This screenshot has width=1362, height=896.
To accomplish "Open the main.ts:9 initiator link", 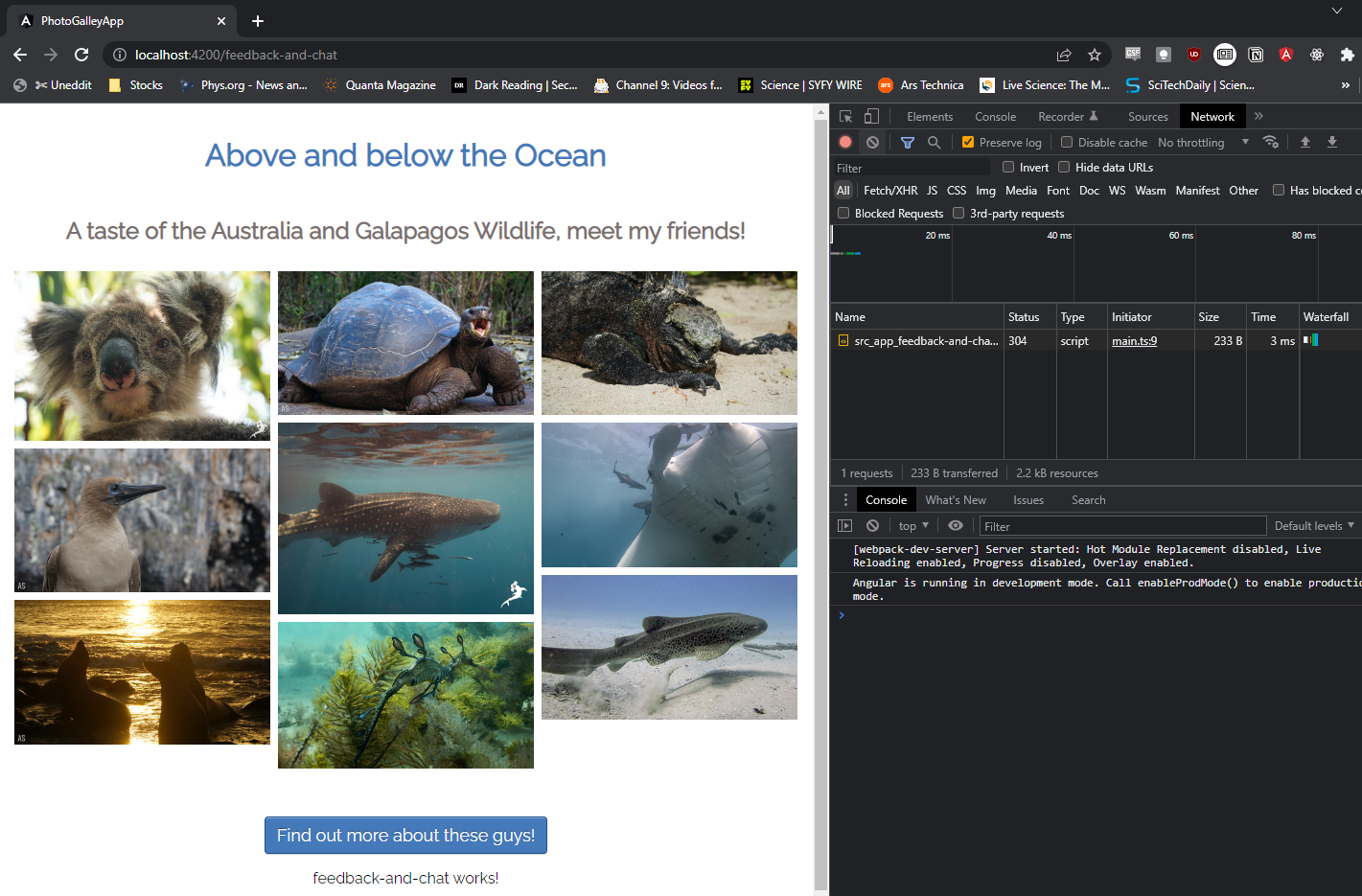I will (1134, 340).
